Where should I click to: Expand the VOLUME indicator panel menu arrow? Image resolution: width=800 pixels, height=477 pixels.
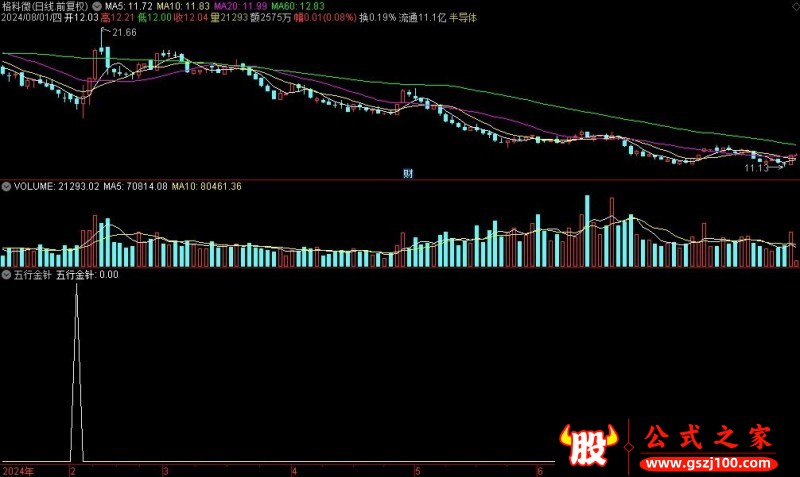(6, 187)
